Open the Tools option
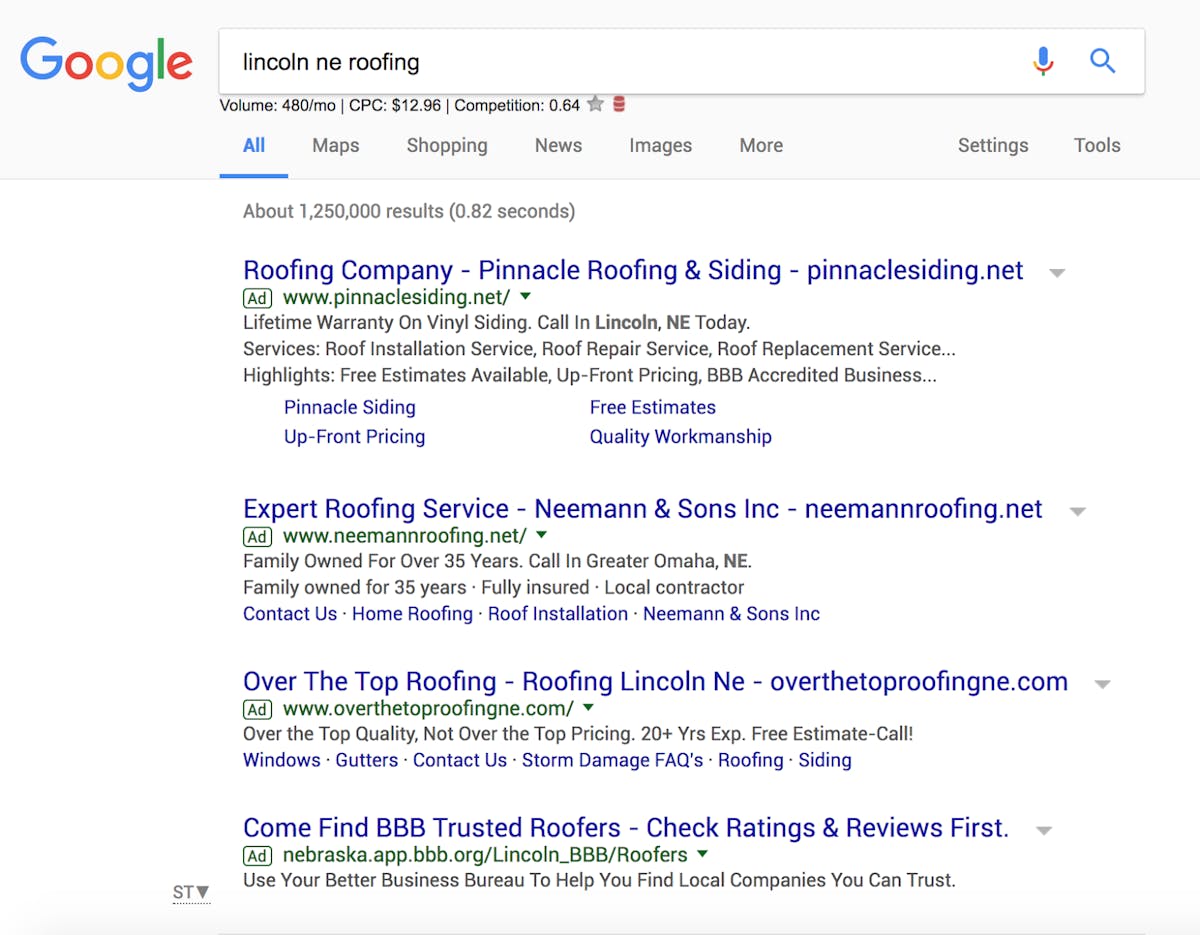Screen dimensions: 1200x935 [x=1097, y=145]
